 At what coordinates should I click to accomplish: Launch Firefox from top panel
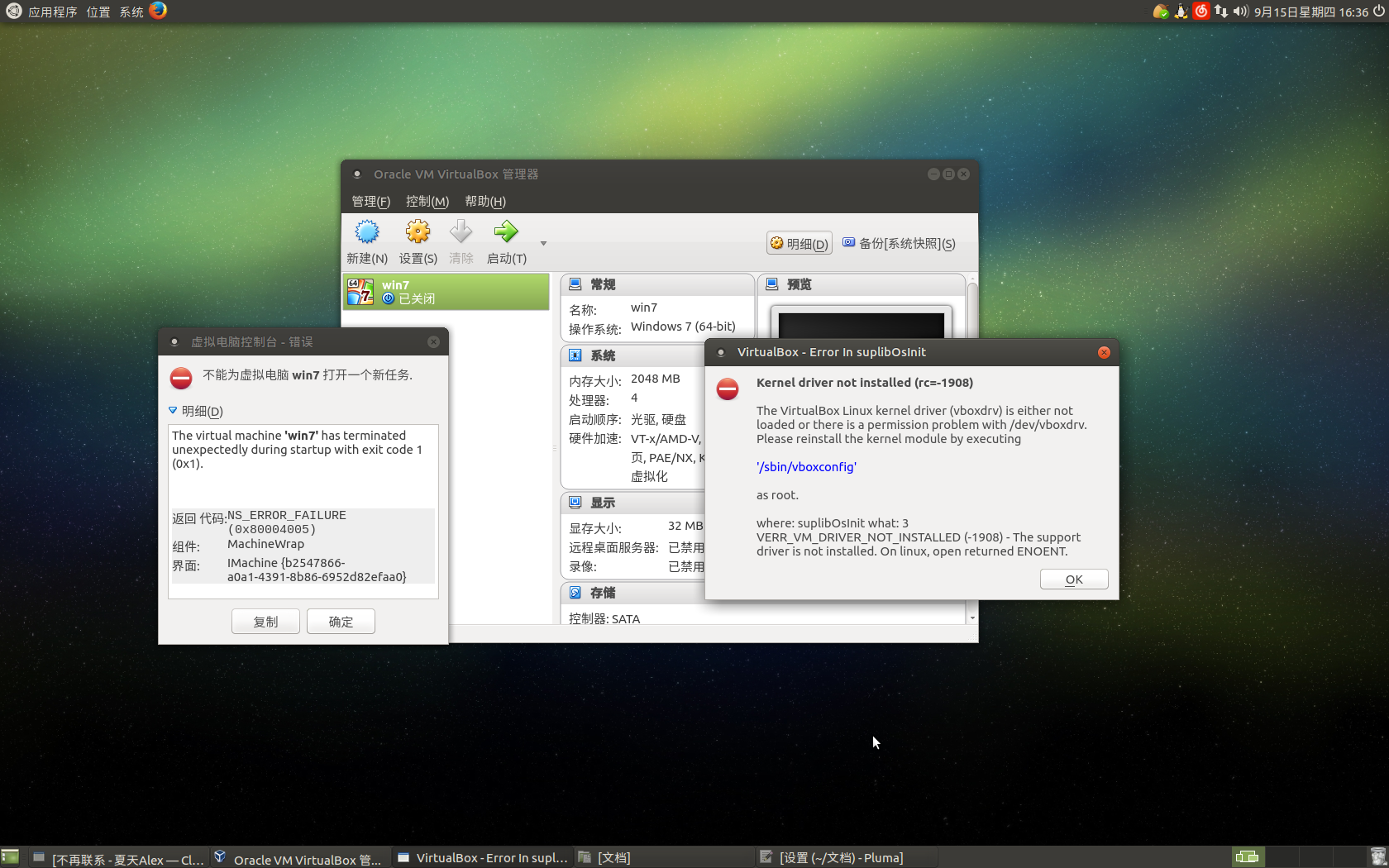click(x=158, y=11)
